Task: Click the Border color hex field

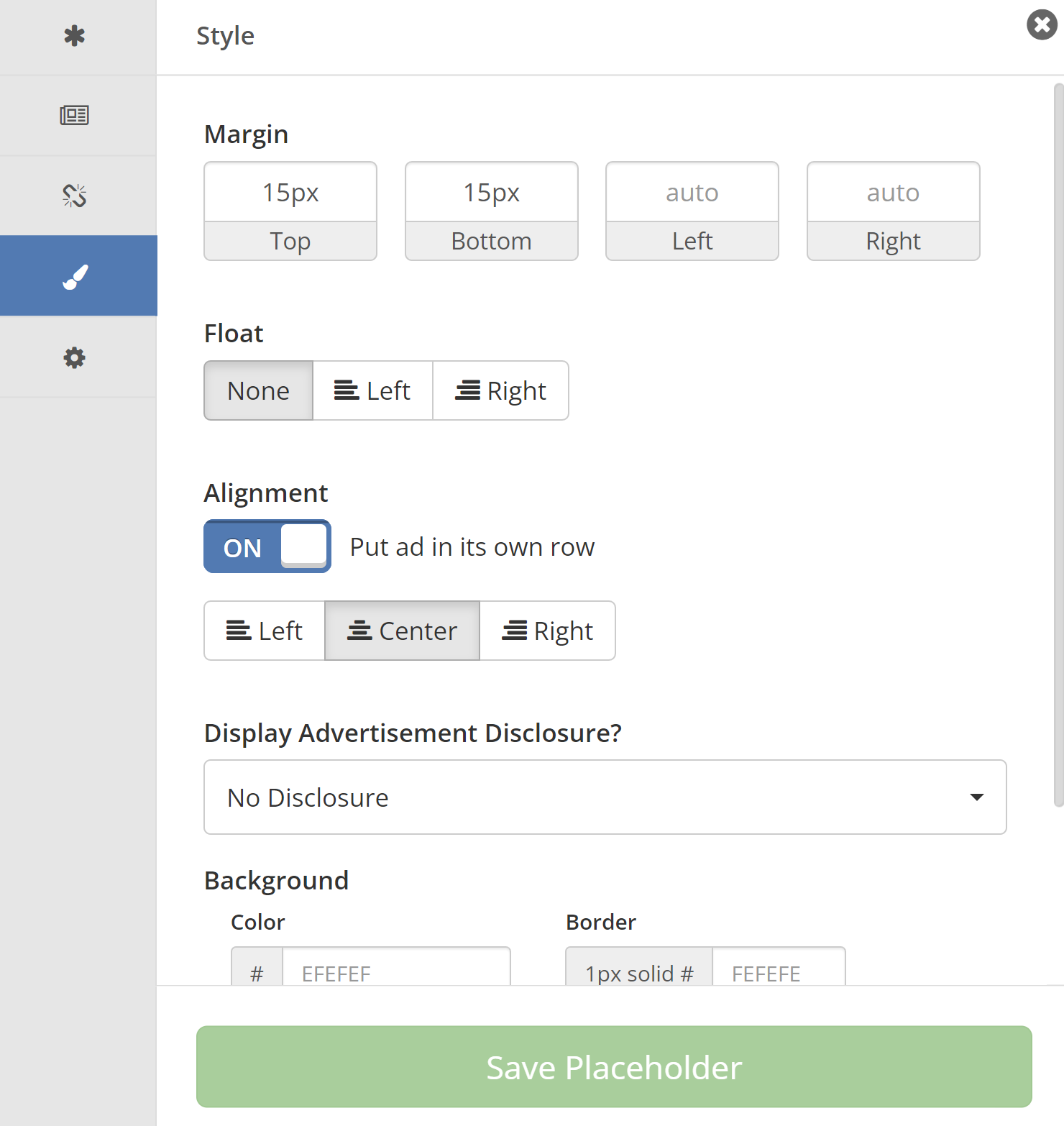Action: [x=778, y=971]
